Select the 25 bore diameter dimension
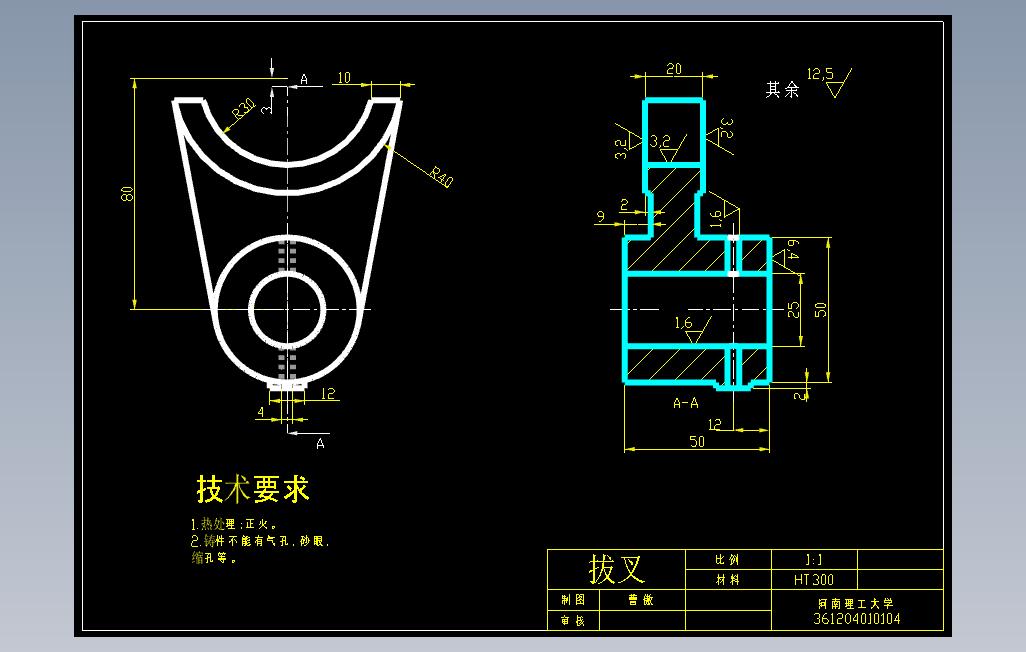Viewport: 1026px width, 652px height. click(794, 310)
